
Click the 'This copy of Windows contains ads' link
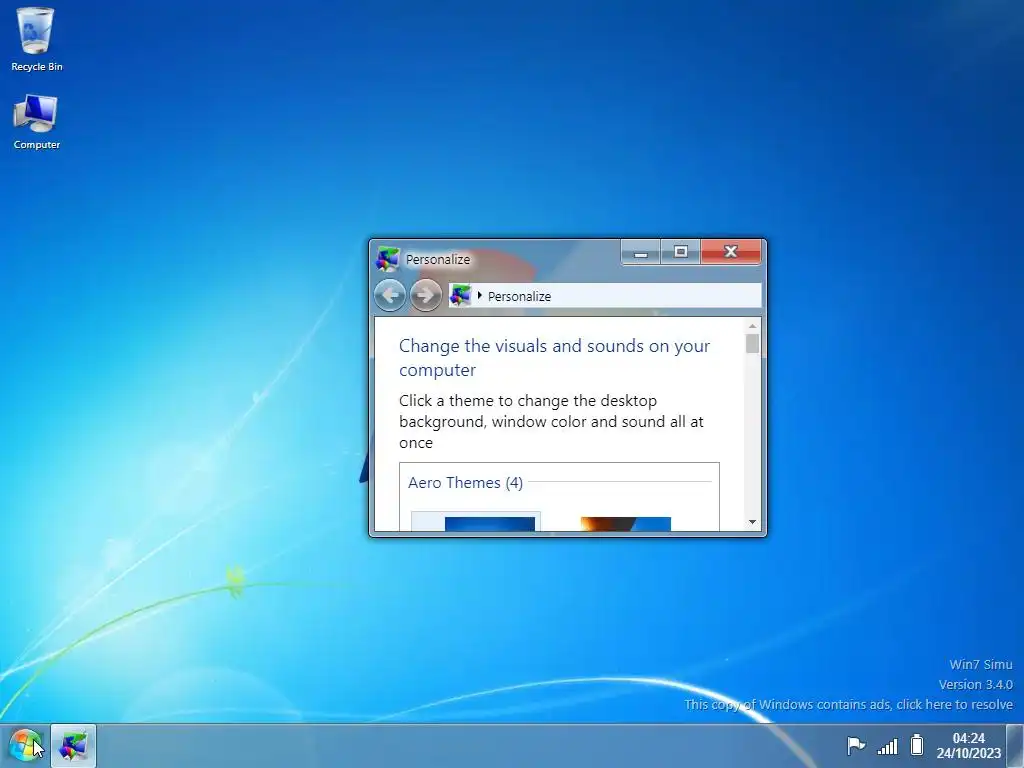click(848, 704)
